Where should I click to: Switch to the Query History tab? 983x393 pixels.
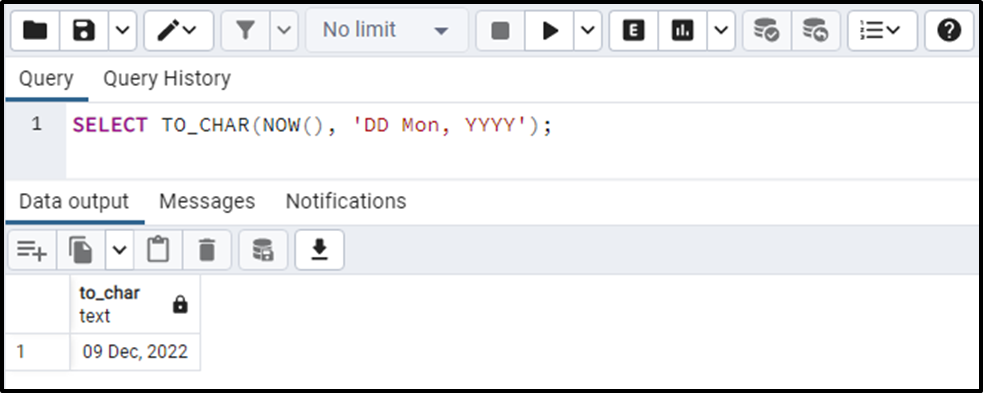pos(167,79)
